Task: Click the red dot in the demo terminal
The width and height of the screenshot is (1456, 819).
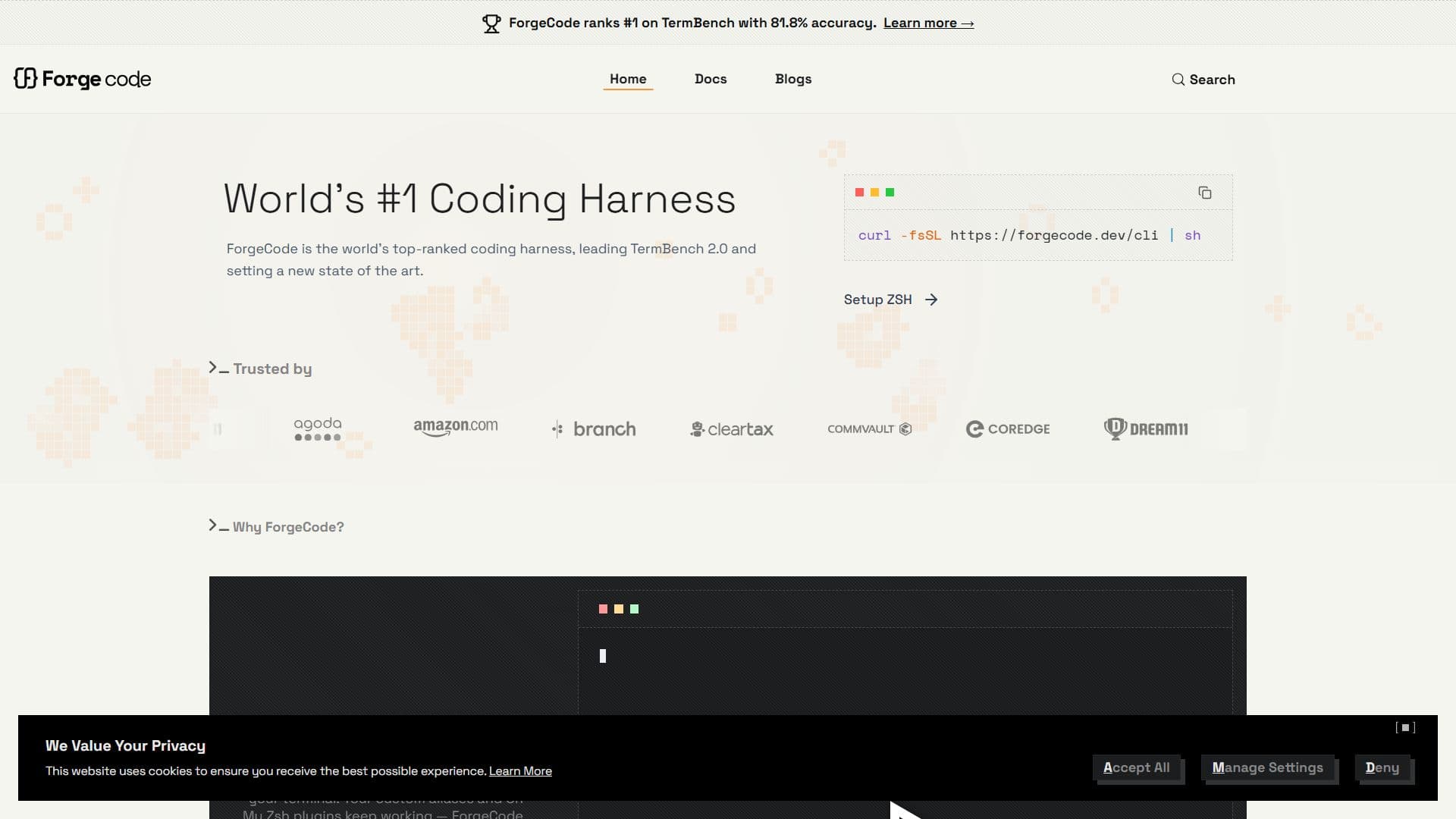Action: click(603, 609)
